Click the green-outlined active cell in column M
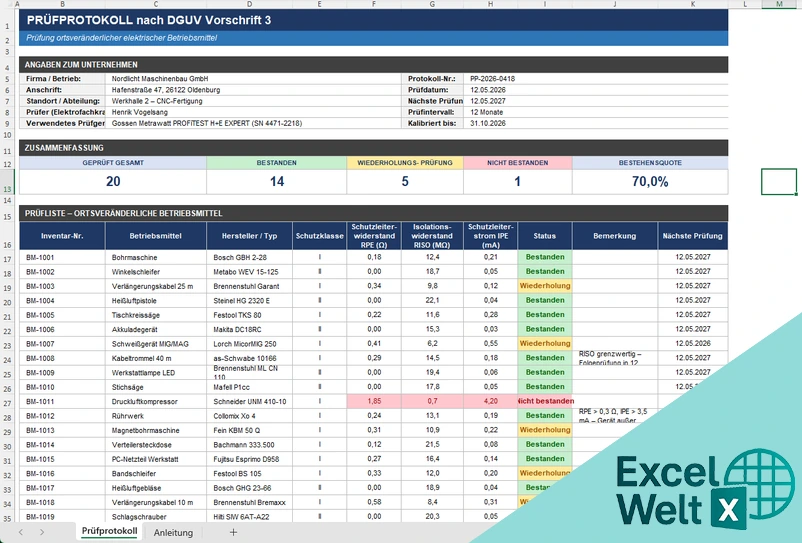 (778, 182)
